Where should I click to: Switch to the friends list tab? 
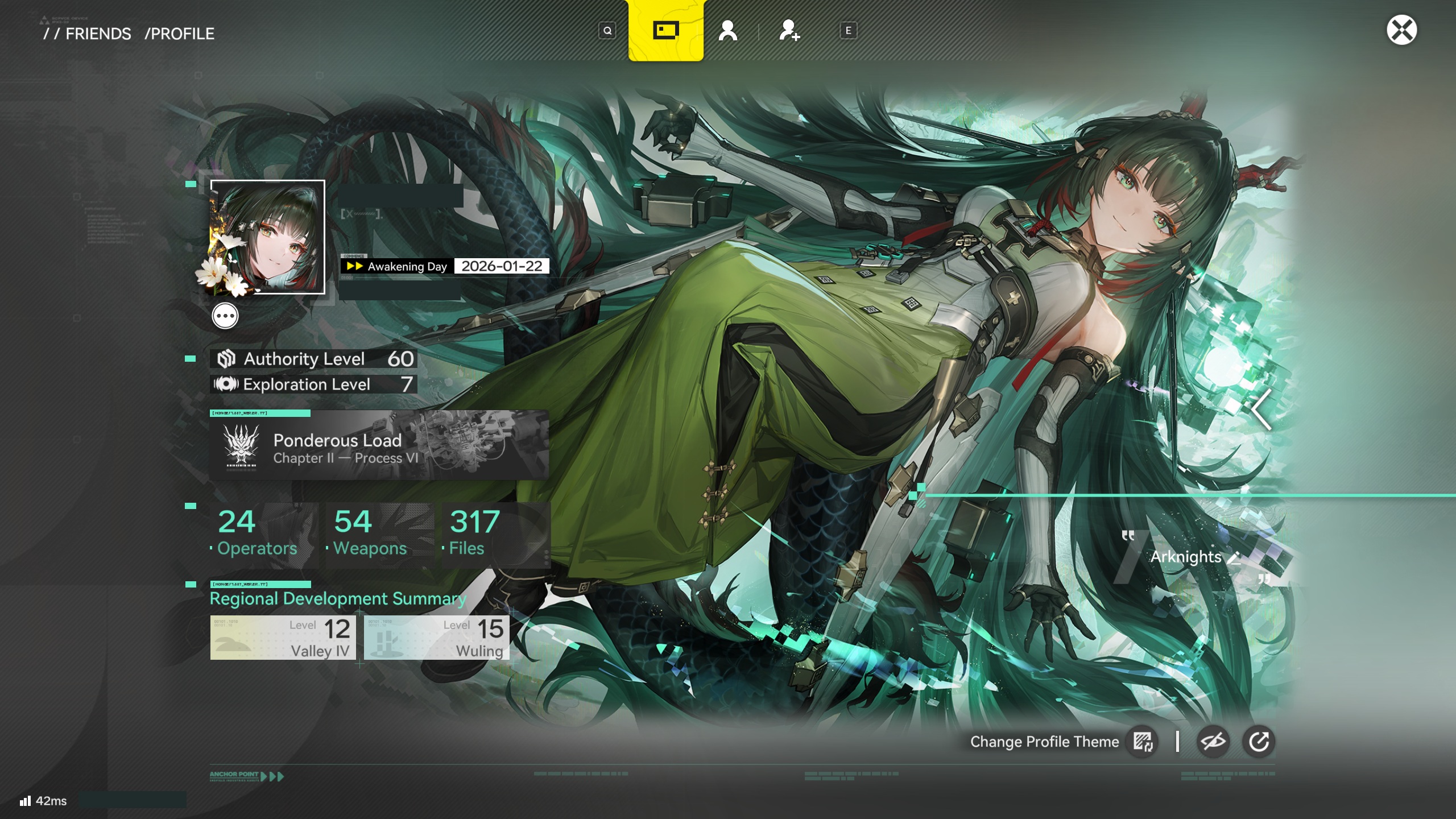point(727,31)
